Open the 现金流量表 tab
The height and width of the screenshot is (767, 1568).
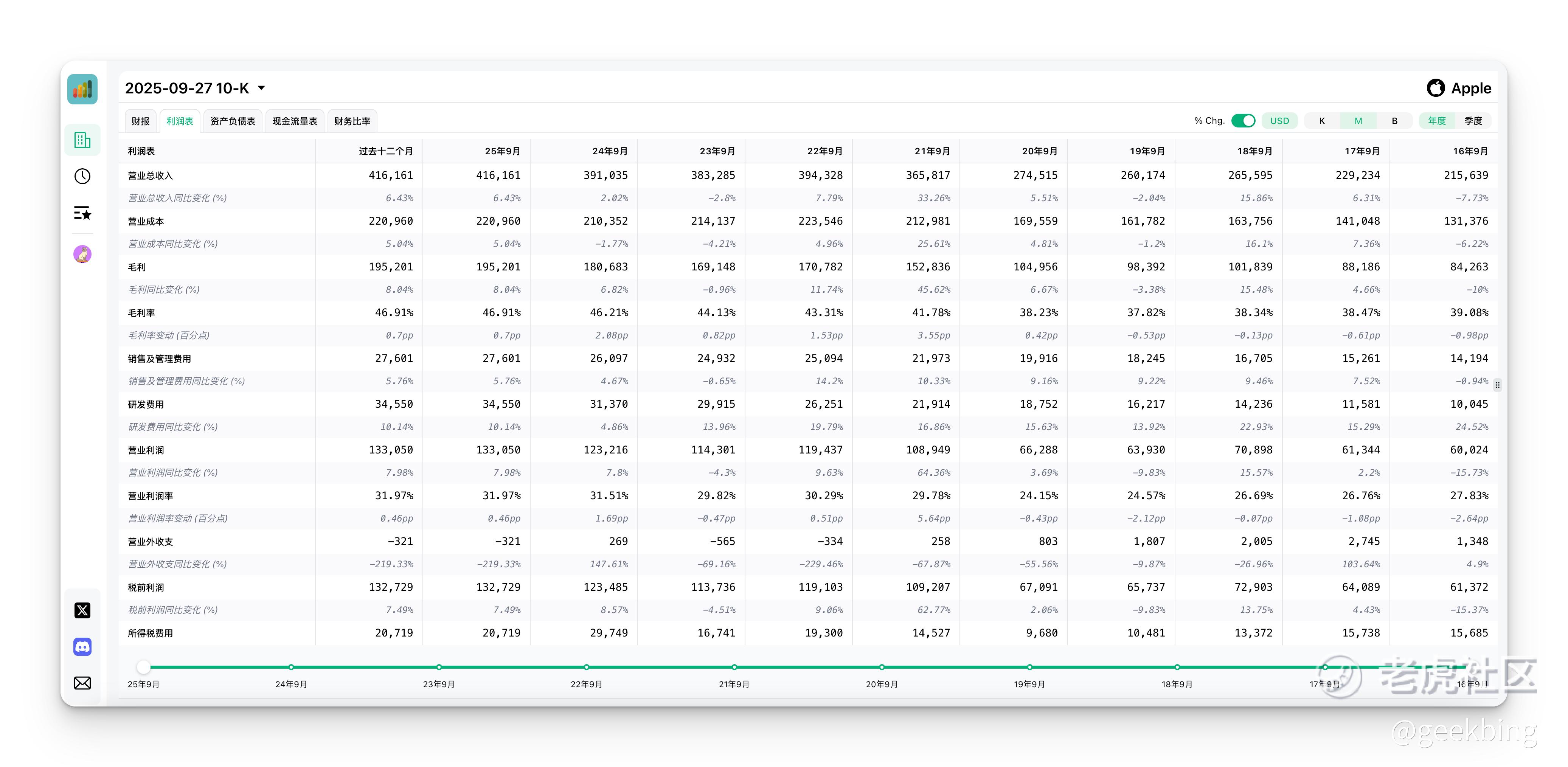pos(295,121)
